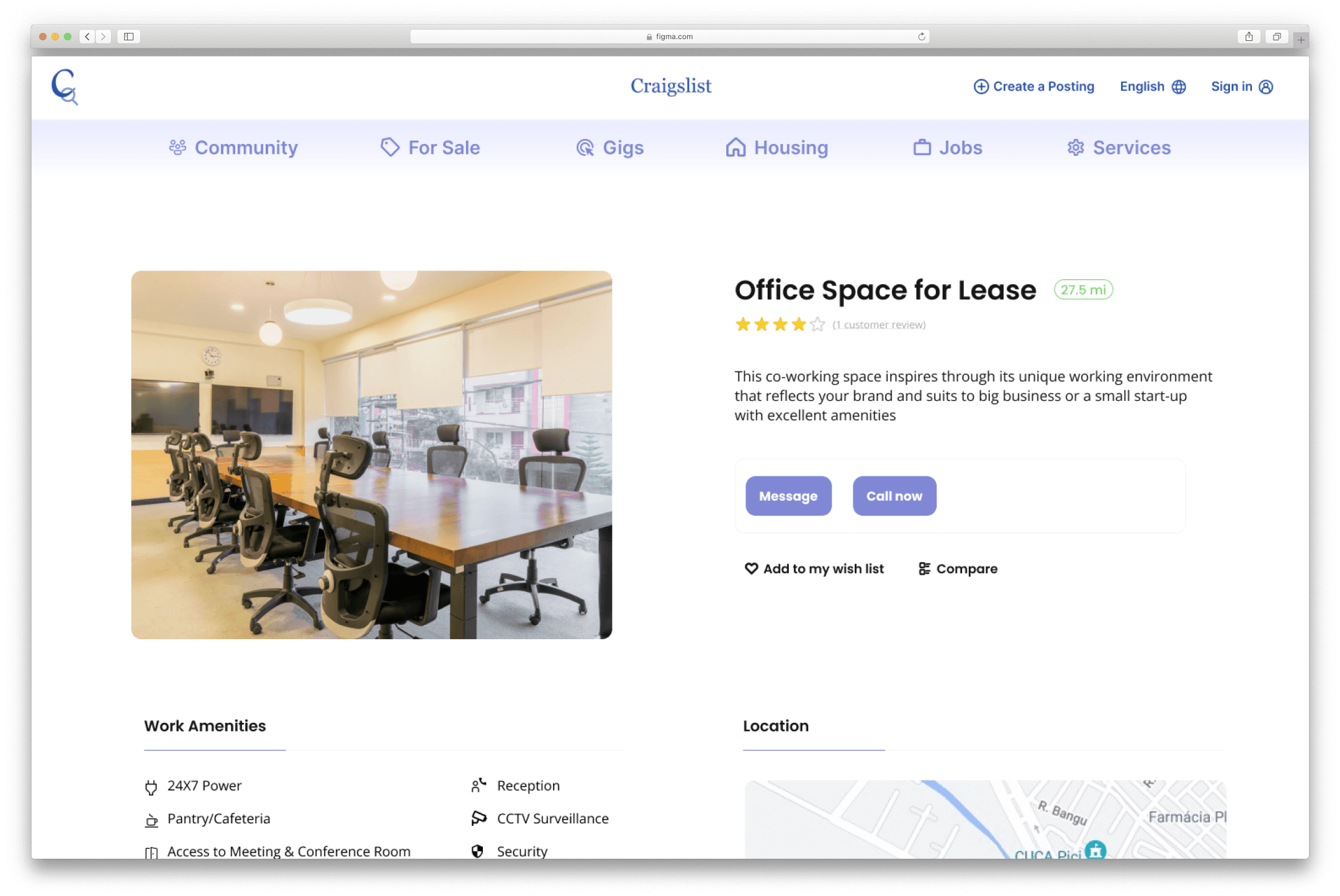Click the Compare icon
This screenshot has height=896, width=1340.
(x=924, y=568)
